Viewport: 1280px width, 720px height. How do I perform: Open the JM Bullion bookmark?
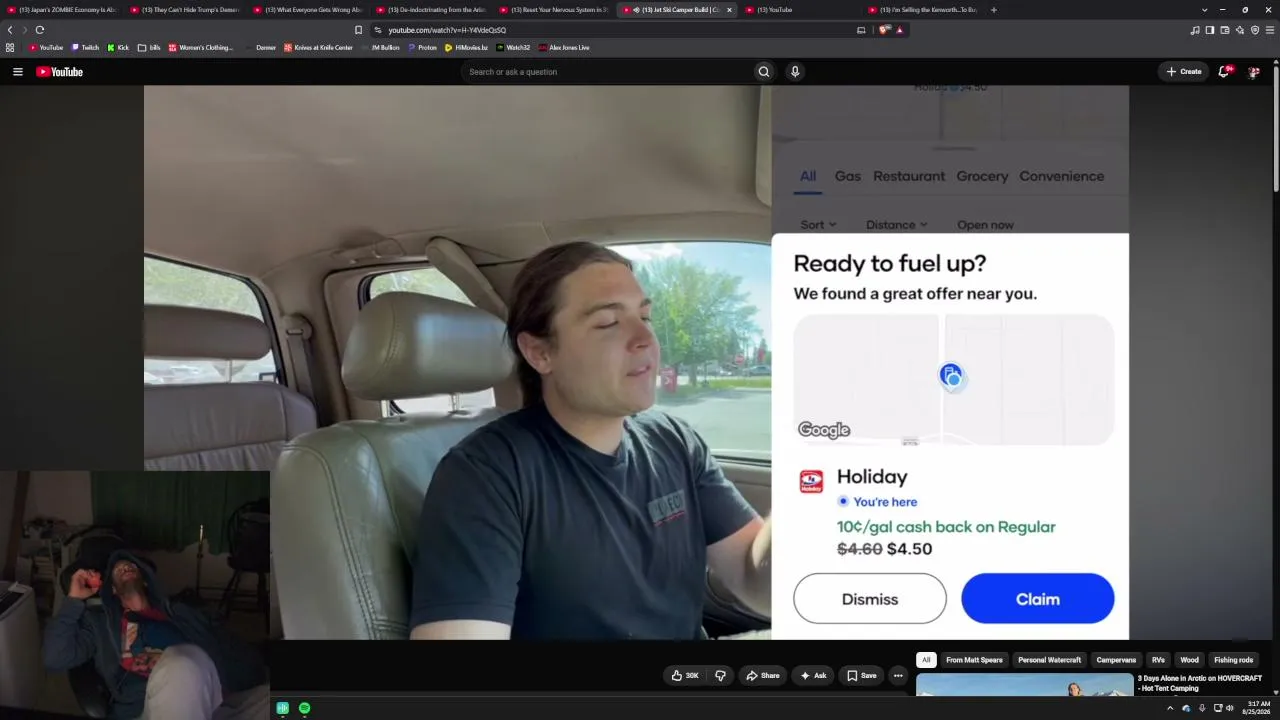(380, 47)
